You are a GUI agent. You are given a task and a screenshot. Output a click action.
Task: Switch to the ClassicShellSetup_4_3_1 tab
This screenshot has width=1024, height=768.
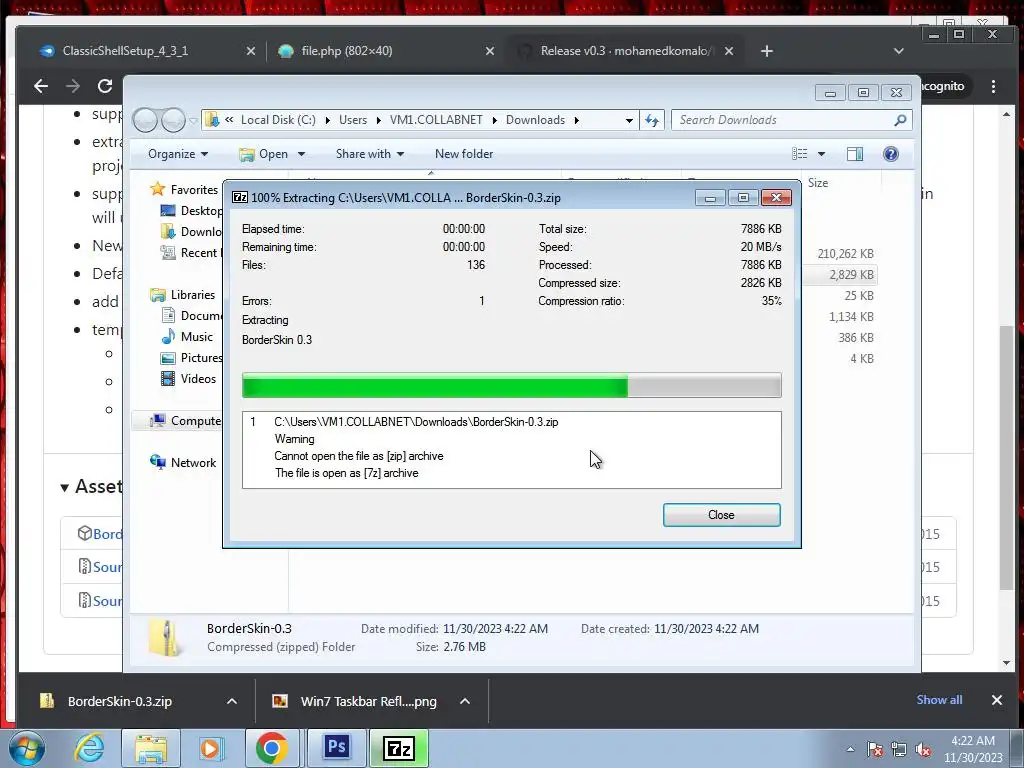(x=125, y=50)
